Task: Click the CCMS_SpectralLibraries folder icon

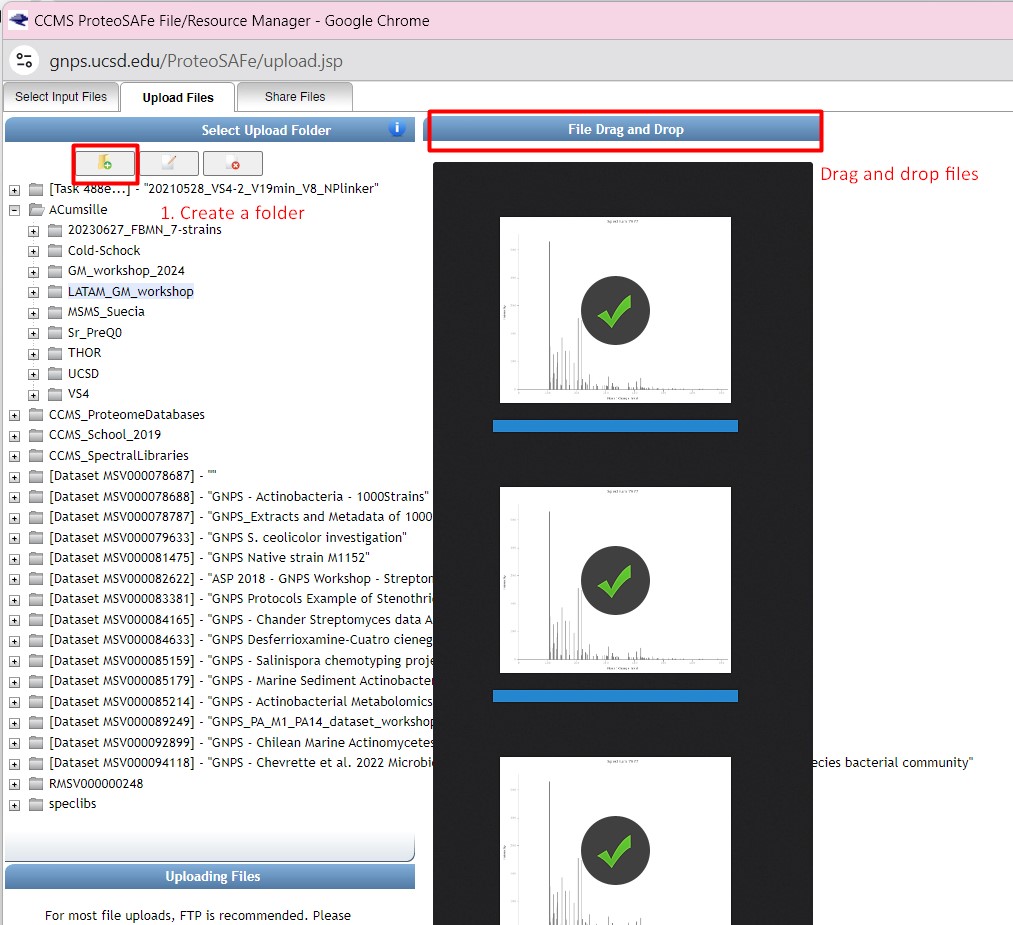Action: pyautogui.click(x=36, y=455)
